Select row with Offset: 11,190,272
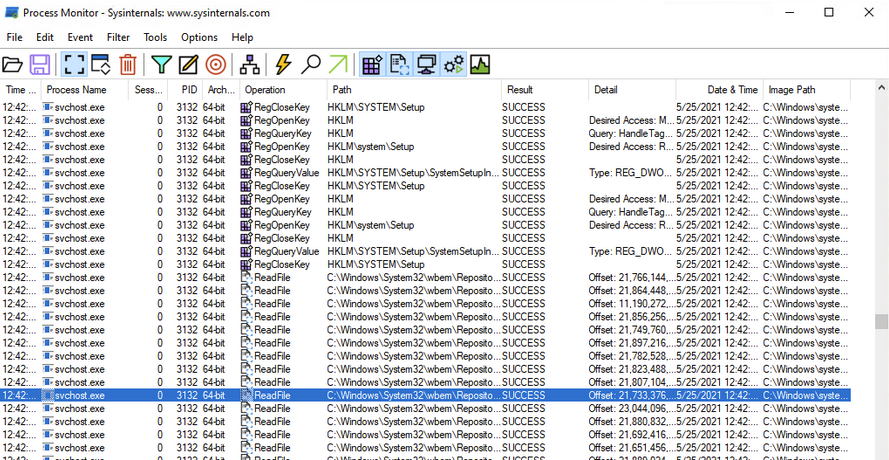Image resolution: width=889 pixels, height=460 pixels. pos(425,303)
